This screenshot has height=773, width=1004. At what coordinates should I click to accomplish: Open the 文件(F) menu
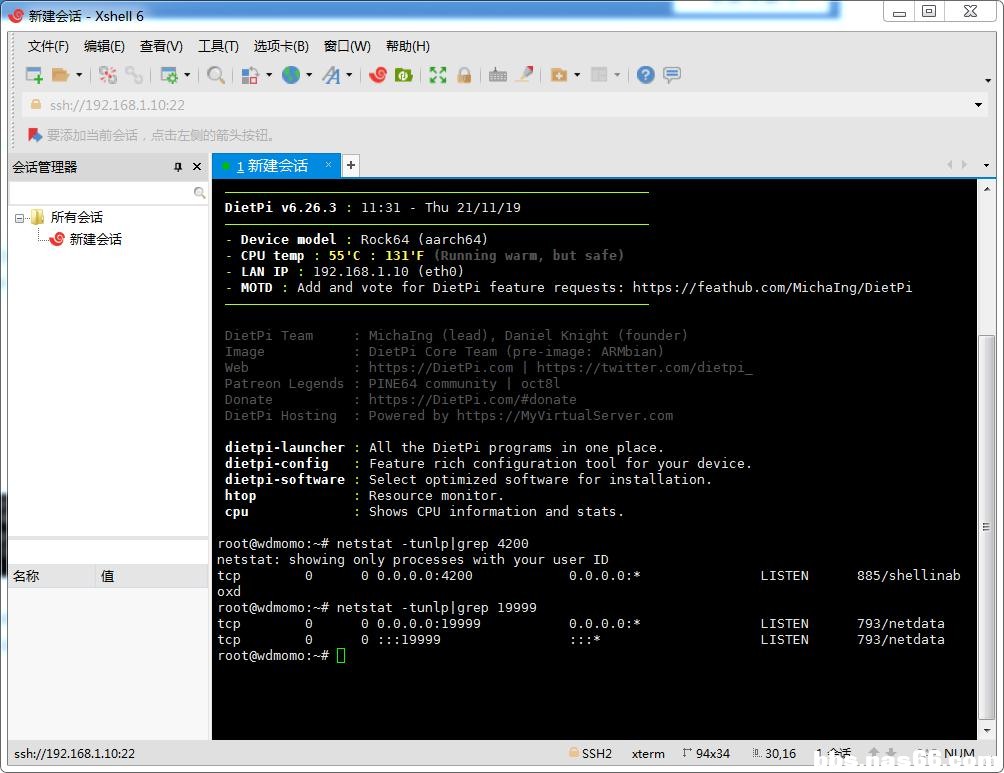[x=48, y=46]
